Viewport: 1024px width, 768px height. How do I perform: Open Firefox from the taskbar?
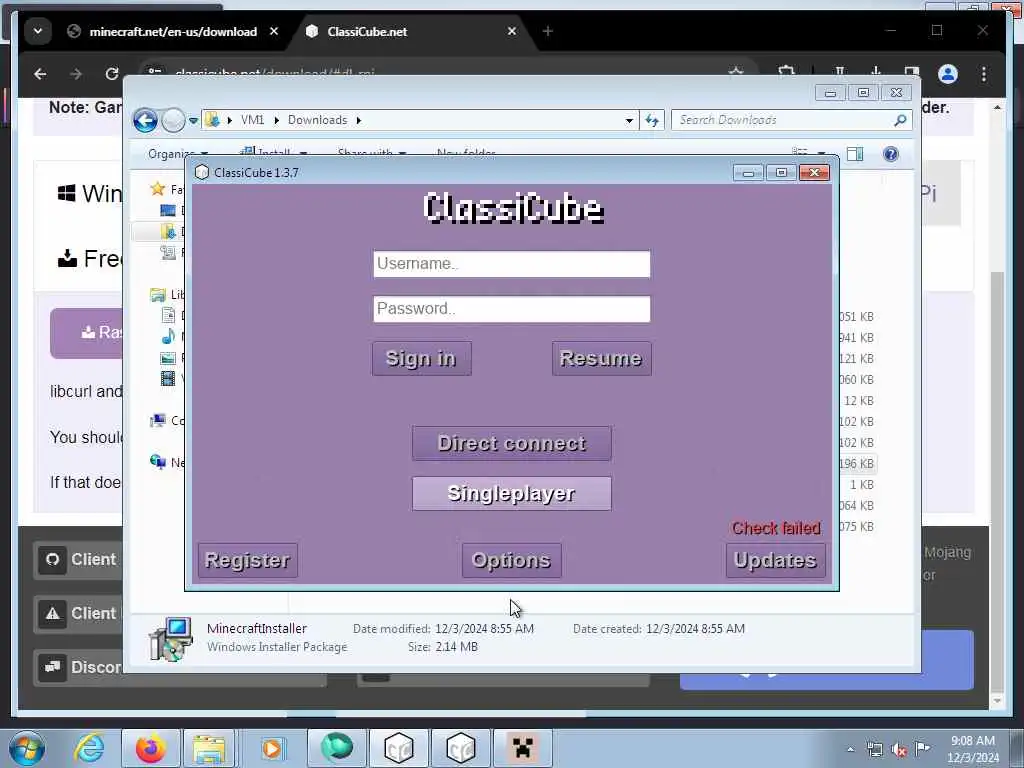pos(150,748)
